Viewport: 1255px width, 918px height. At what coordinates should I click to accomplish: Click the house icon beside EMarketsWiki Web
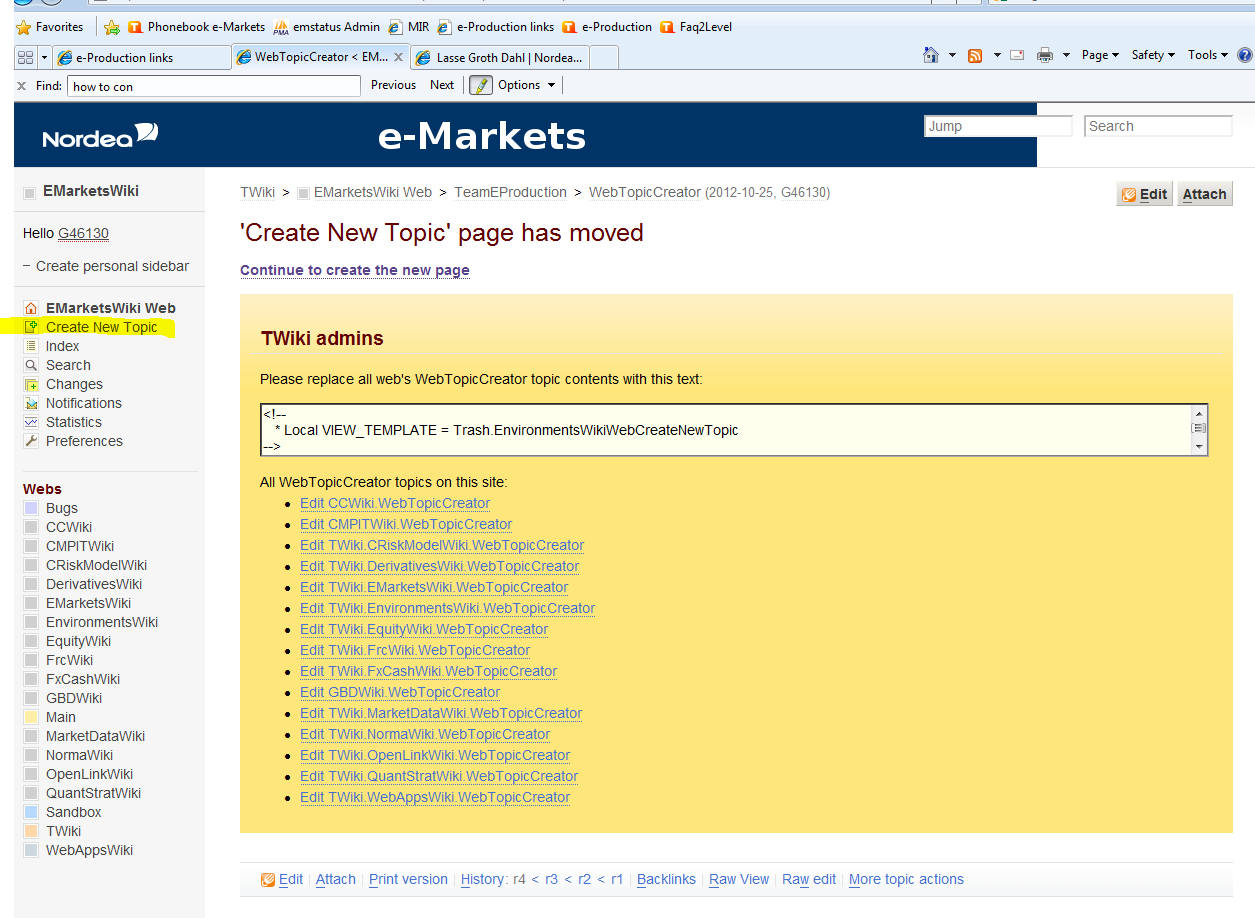tap(31, 308)
